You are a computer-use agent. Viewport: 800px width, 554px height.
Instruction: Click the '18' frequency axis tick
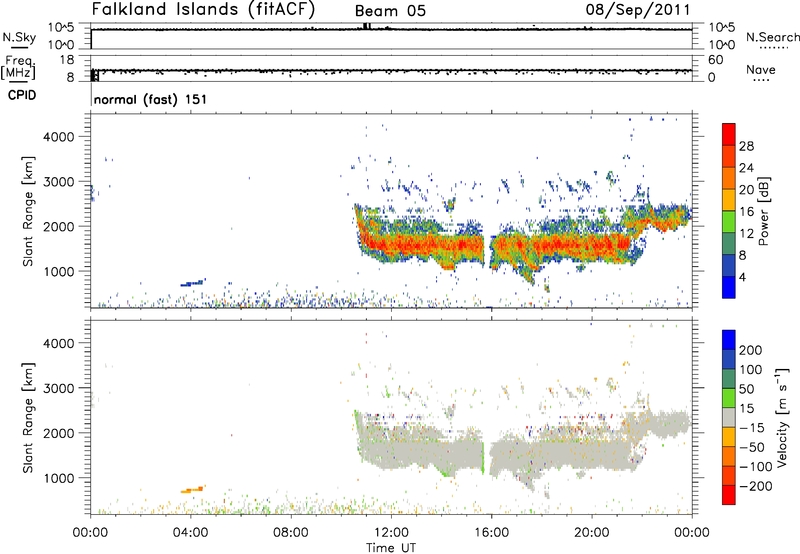click(x=67, y=60)
